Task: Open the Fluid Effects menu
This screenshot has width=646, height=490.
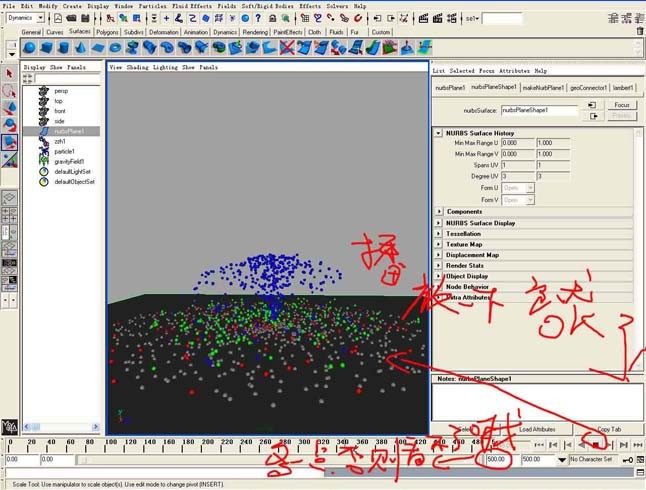Action: 192,6
